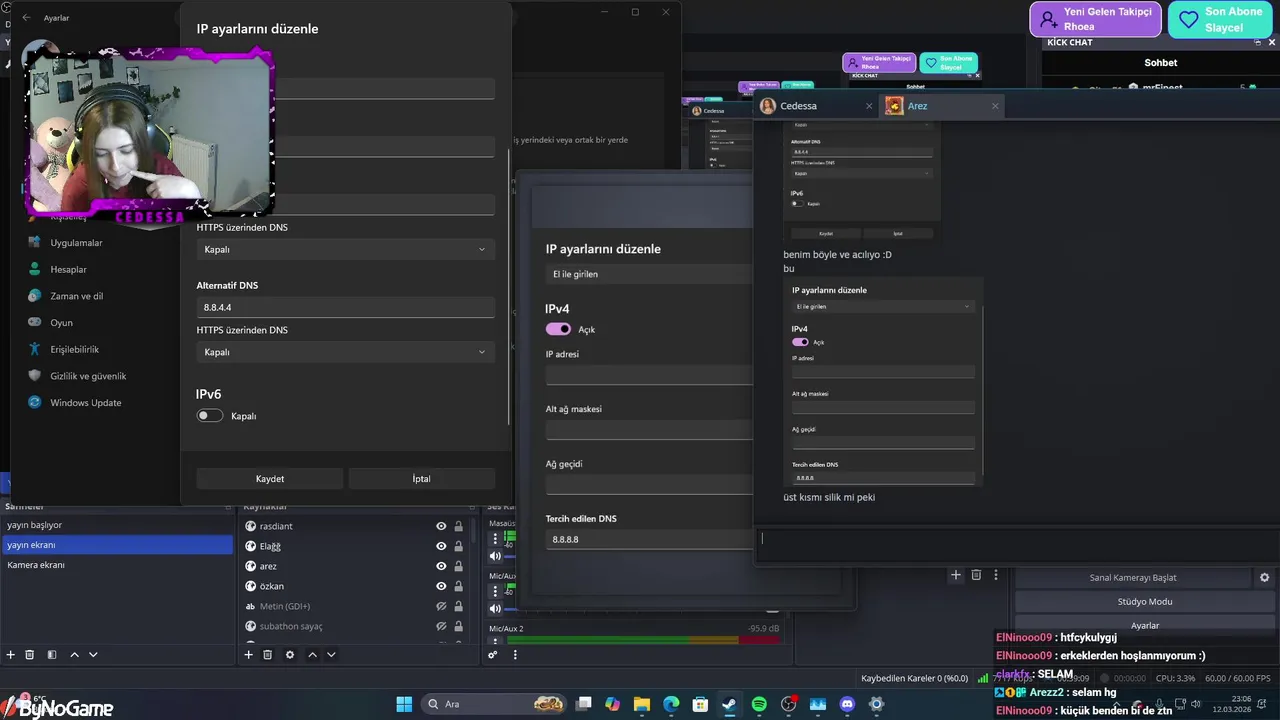
Task: Add a new source with the plus icon
Action: click(x=249, y=655)
